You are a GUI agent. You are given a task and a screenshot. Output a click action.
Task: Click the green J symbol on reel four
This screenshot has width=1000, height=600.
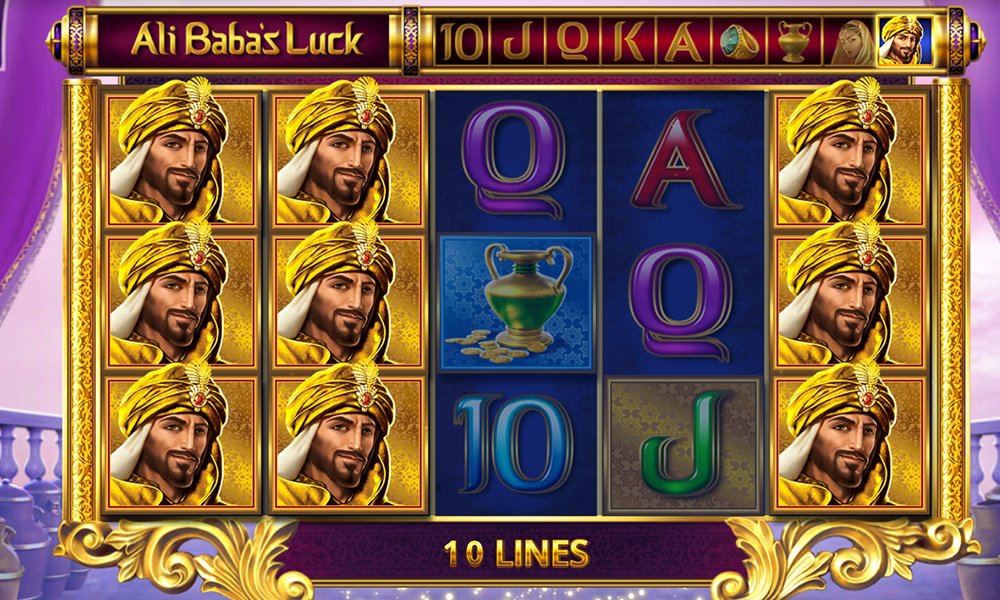tap(683, 444)
